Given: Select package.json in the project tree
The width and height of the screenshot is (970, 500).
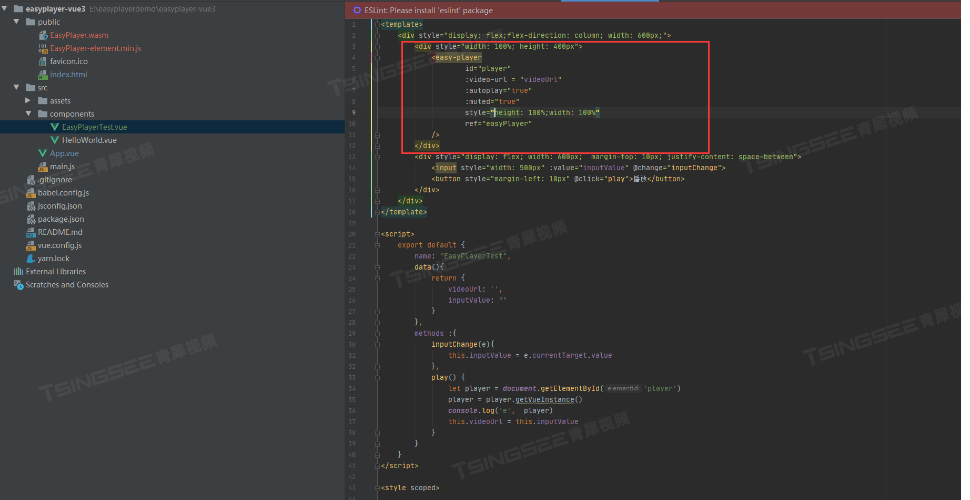Looking at the screenshot, I should pyautogui.click(x=61, y=219).
